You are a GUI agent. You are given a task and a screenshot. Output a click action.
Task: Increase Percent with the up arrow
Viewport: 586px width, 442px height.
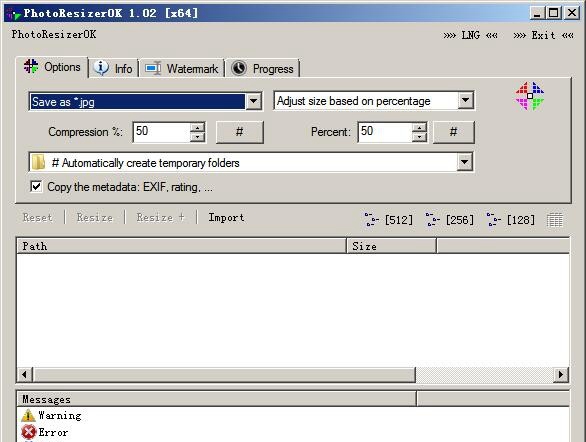[420, 127]
